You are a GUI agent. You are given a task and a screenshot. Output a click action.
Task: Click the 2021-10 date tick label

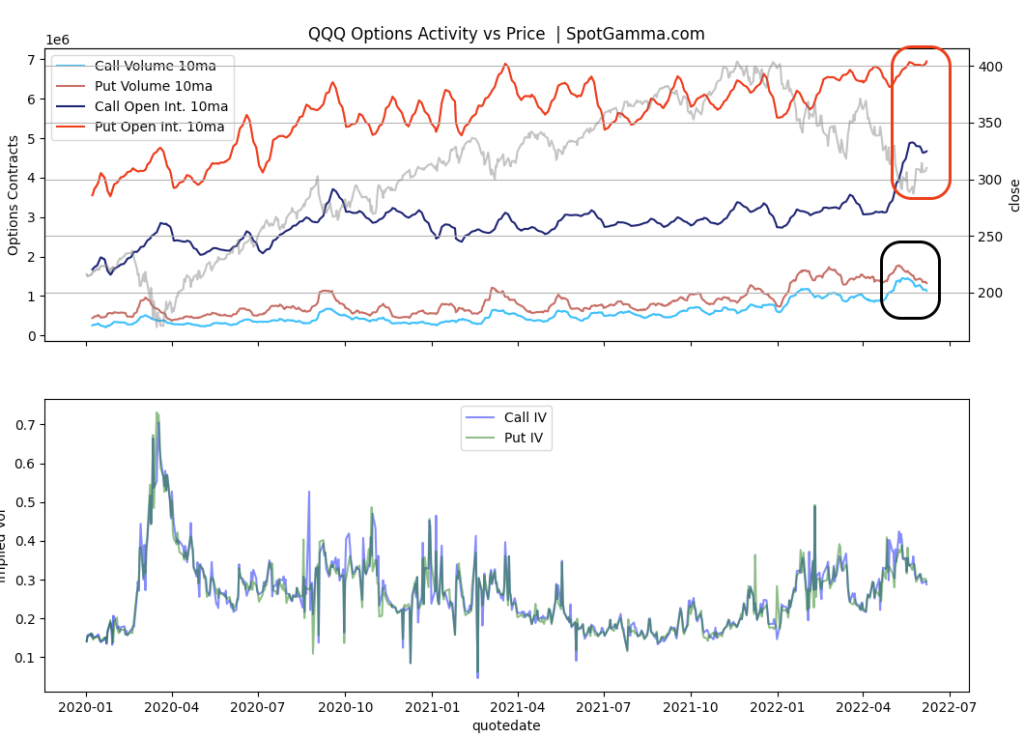pyautogui.click(x=691, y=706)
